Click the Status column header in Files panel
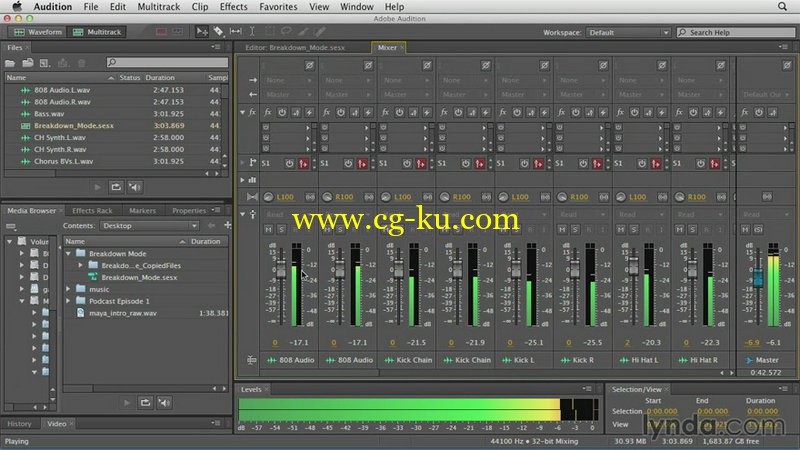Image resolution: width=800 pixels, height=450 pixels. (130, 78)
